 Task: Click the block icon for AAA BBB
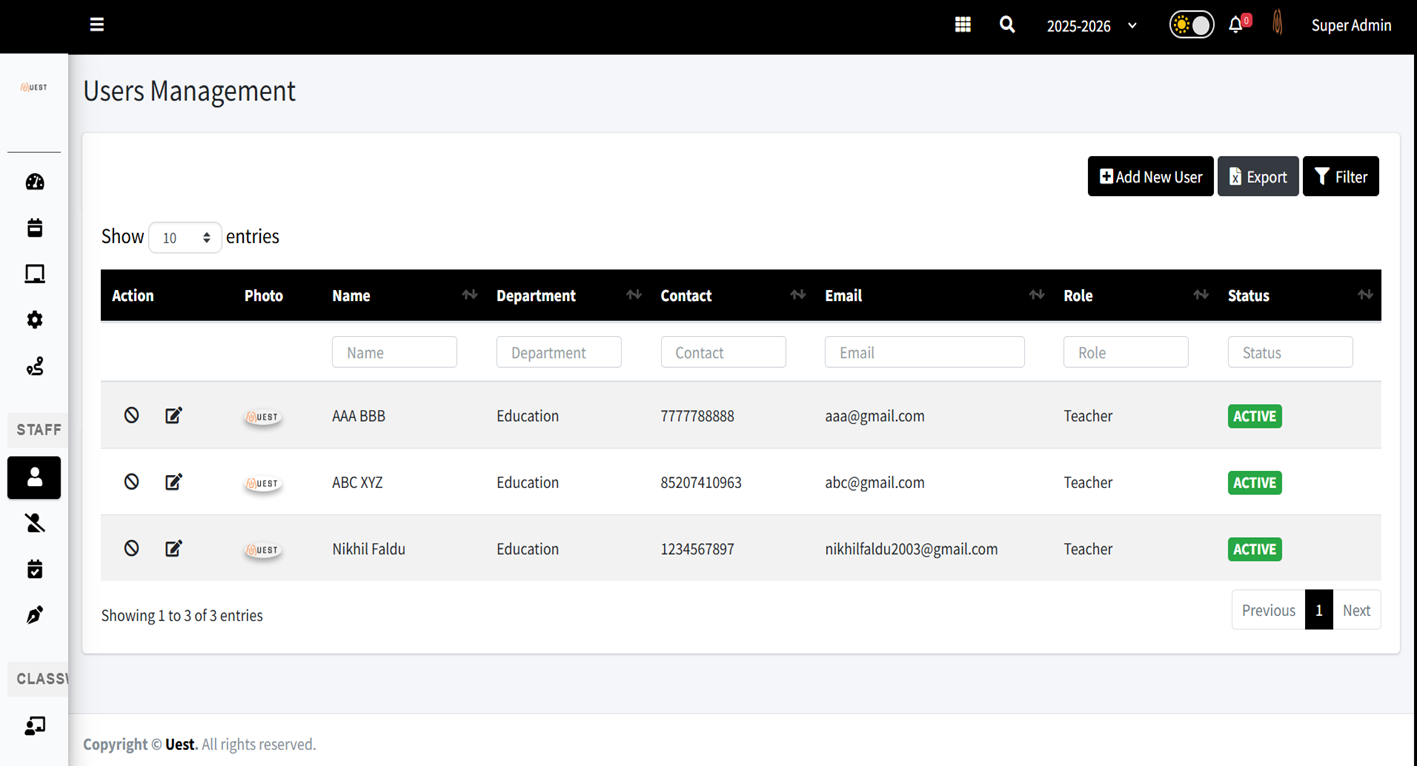pyautogui.click(x=132, y=415)
